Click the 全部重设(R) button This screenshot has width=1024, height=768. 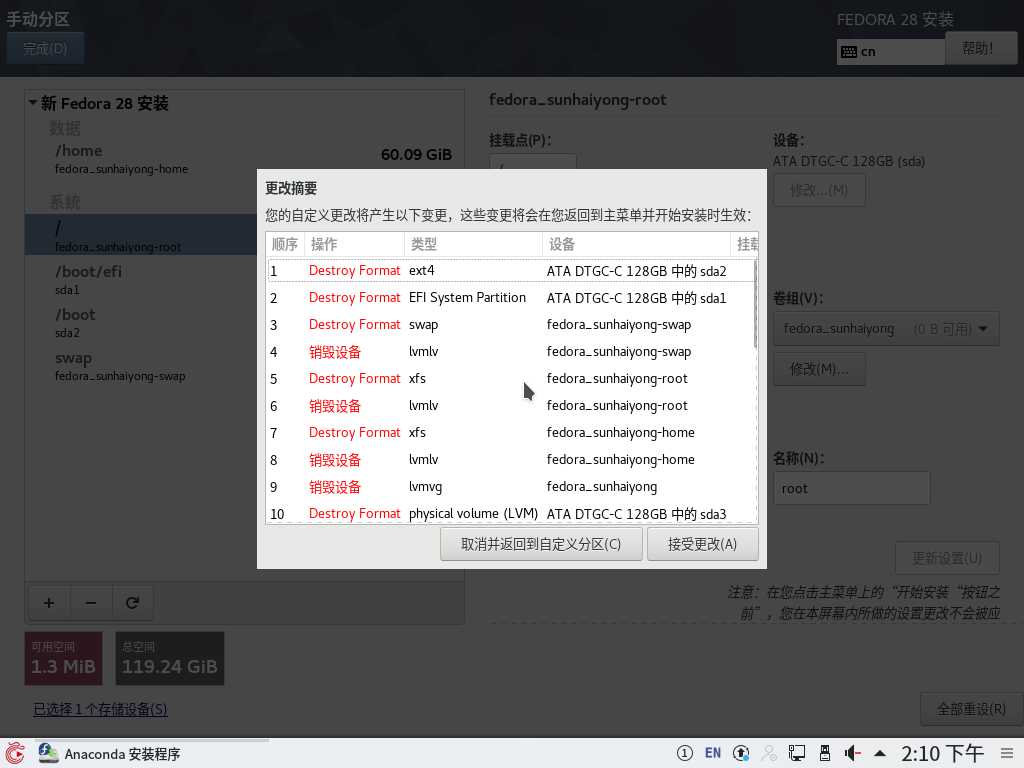(971, 709)
